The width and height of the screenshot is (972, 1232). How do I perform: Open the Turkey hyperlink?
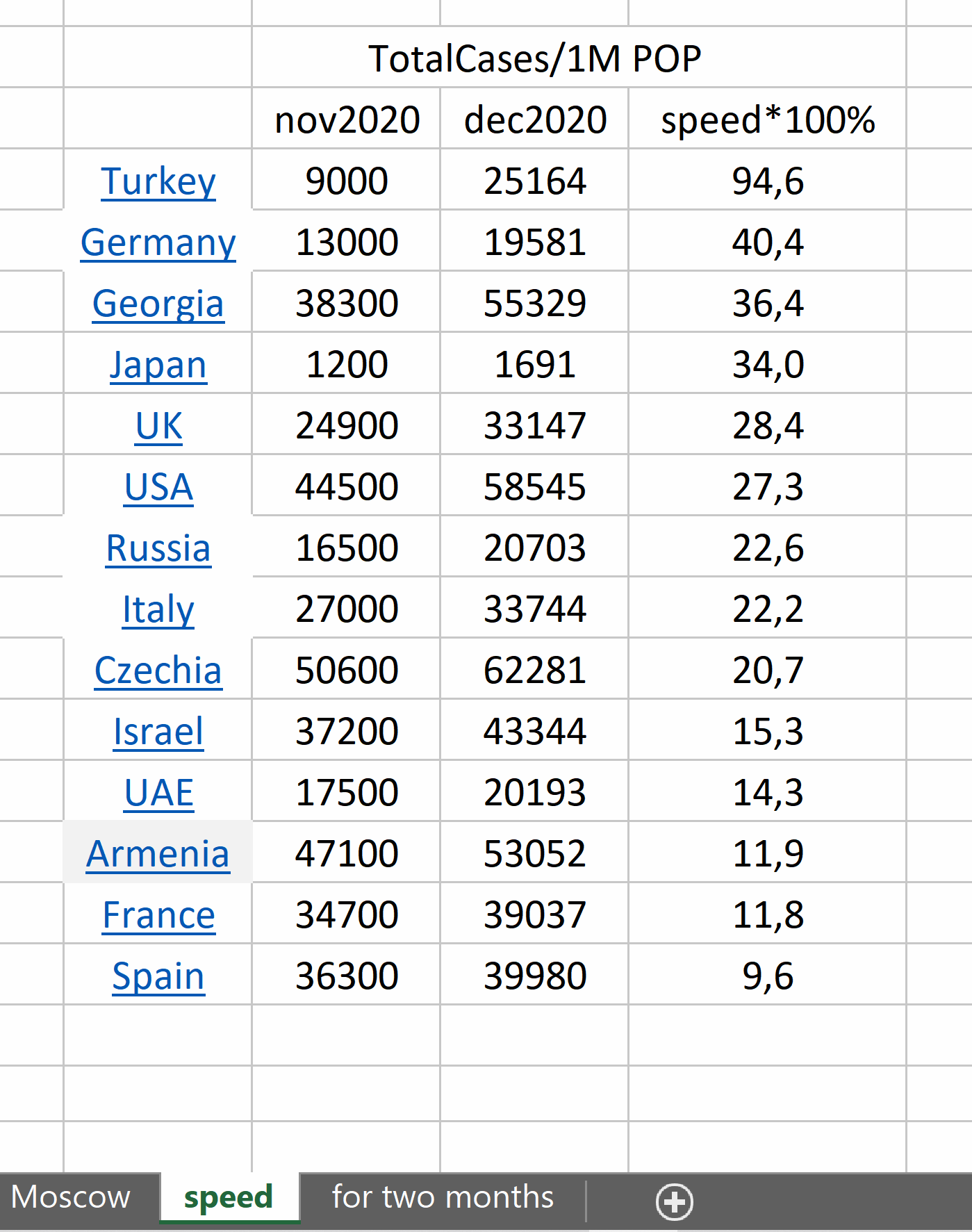pos(158,181)
